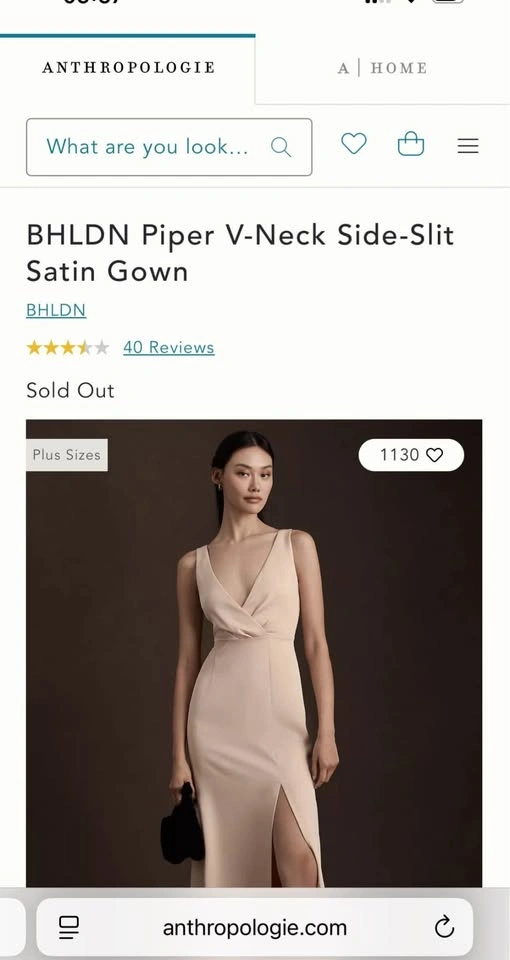The height and width of the screenshot is (960, 510).
Task: Open the shopping bag icon
Action: 411,145
